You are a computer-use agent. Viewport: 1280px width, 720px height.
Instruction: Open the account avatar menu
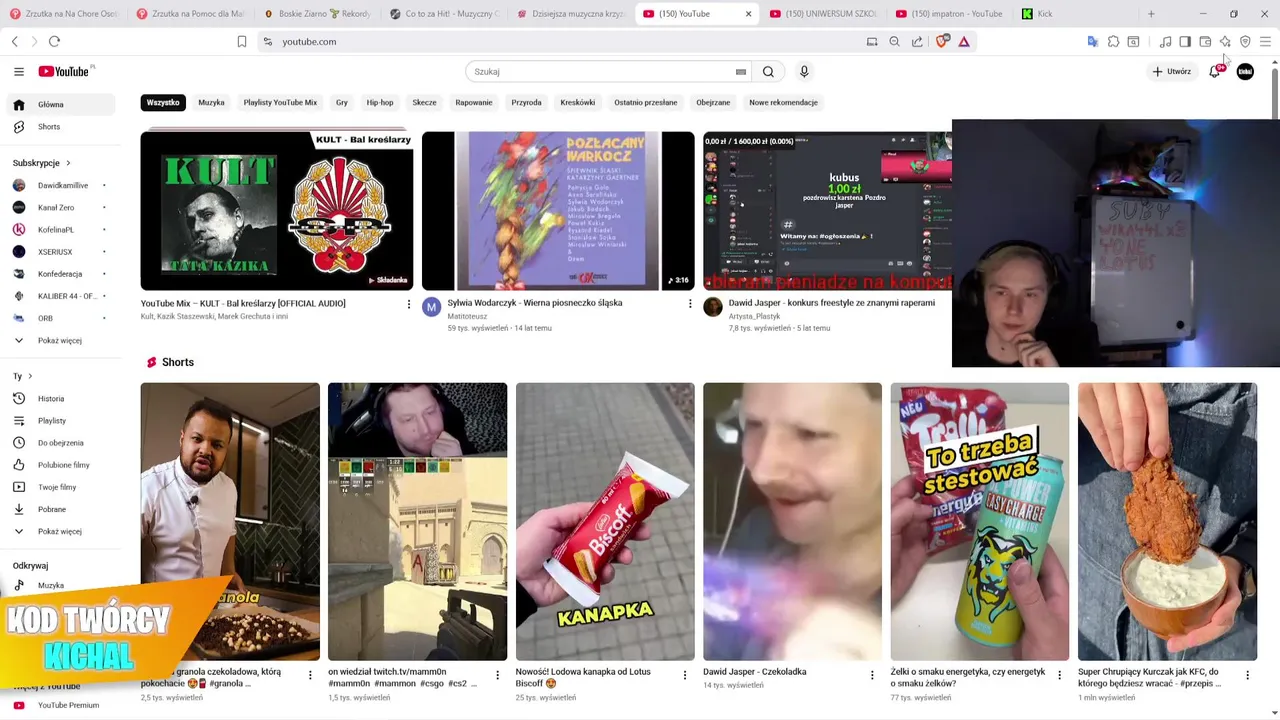click(1245, 71)
